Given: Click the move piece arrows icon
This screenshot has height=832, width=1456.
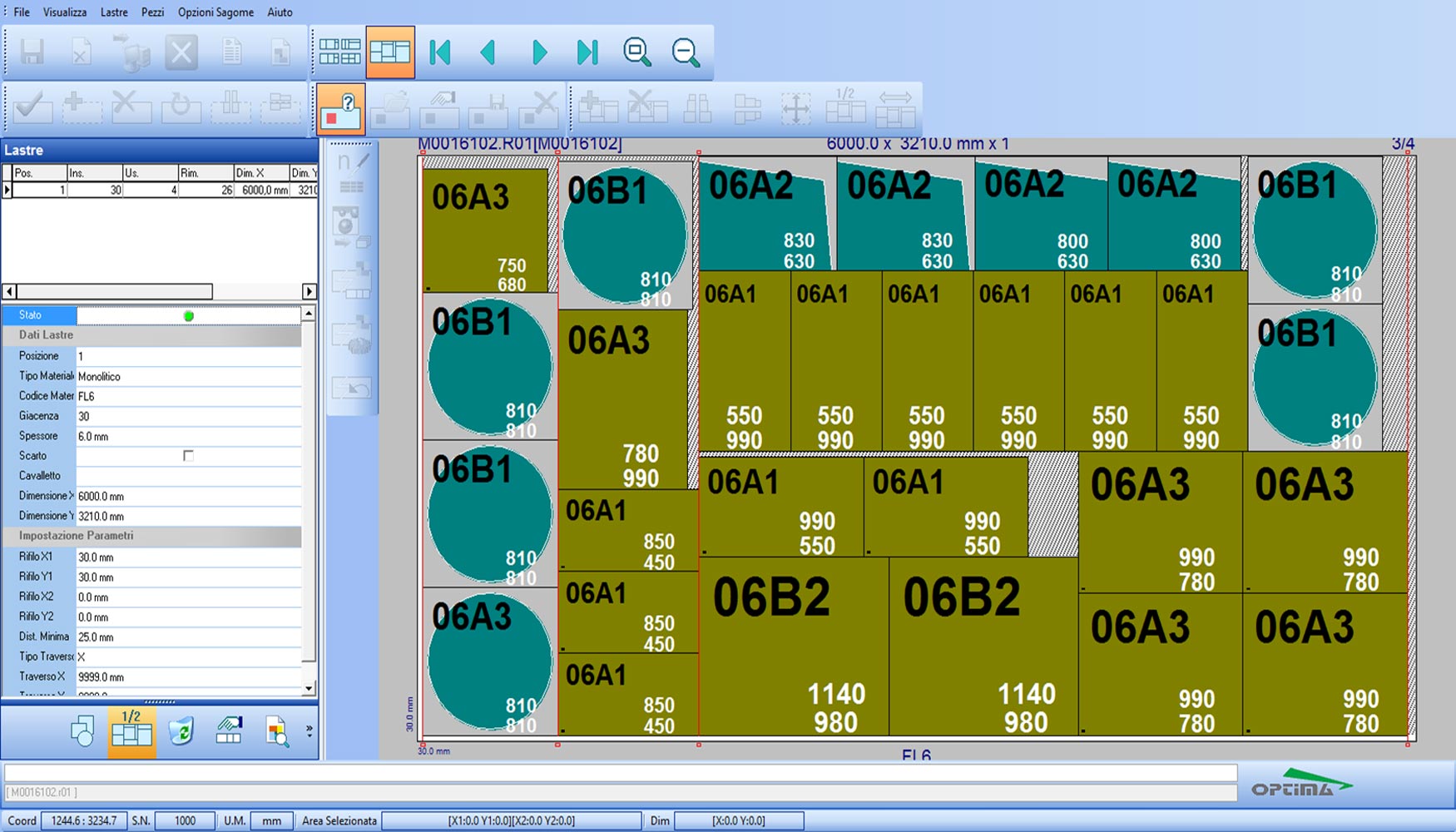Looking at the screenshot, I should pos(796,109).
